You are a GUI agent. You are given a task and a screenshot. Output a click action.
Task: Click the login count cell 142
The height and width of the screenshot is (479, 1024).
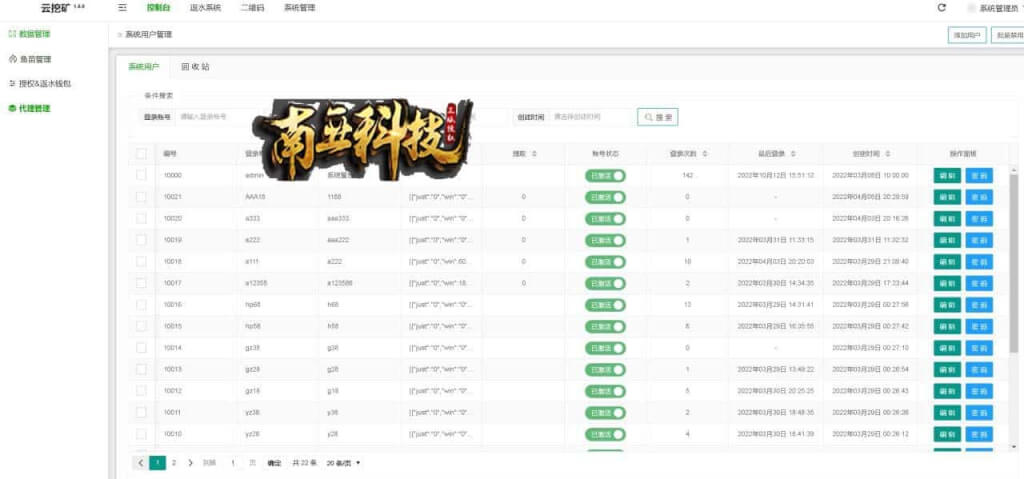coord(687,176)
